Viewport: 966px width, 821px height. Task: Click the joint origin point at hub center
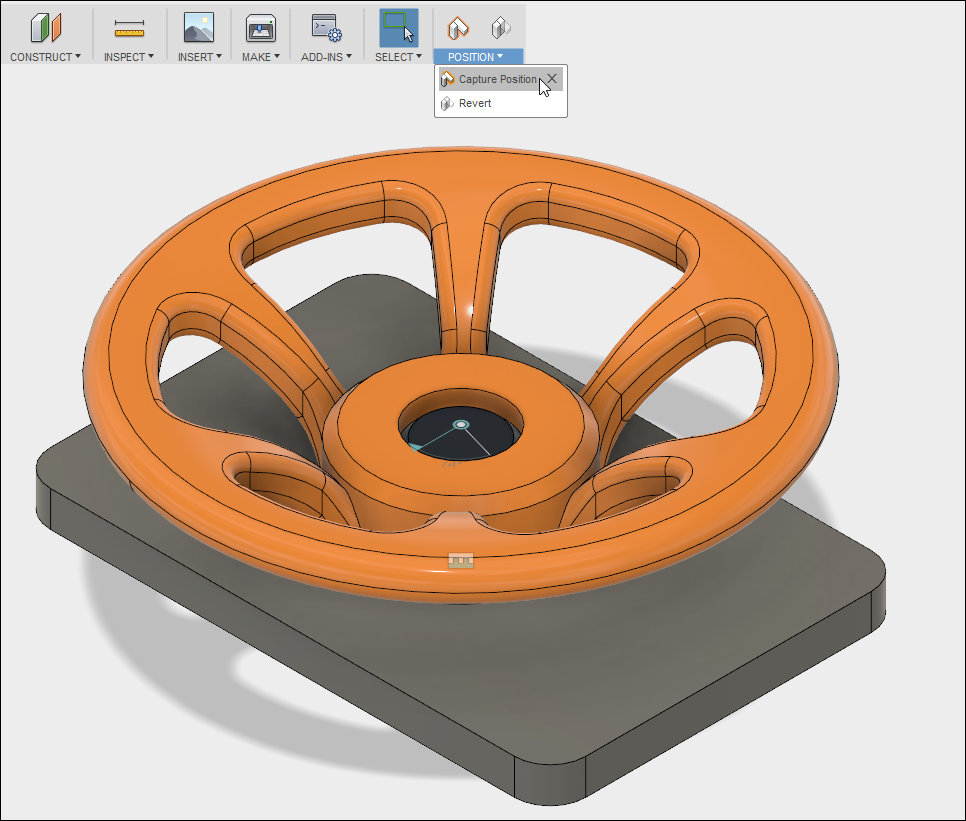click(460, 425)
